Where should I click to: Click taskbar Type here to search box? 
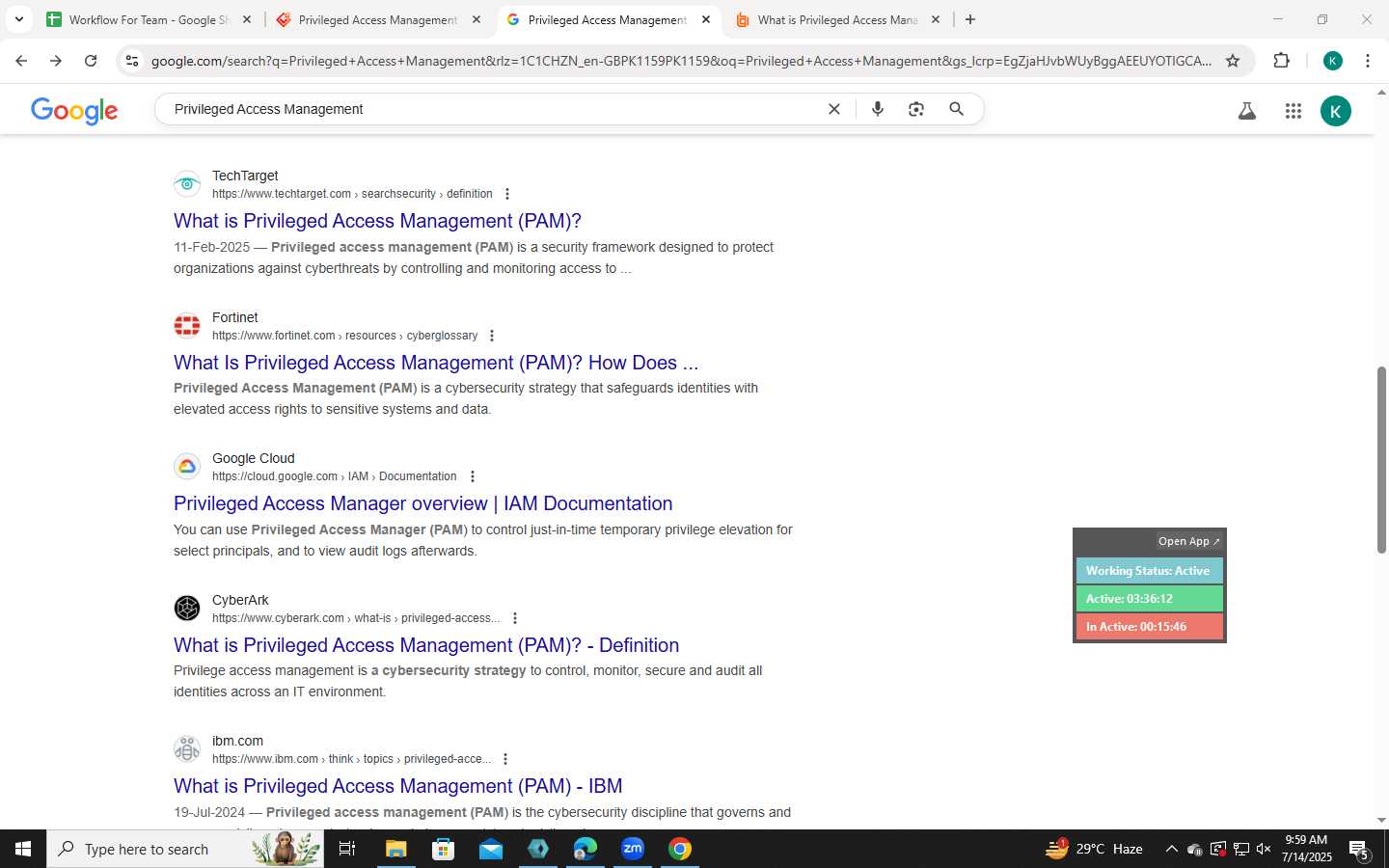coord(185,849)
